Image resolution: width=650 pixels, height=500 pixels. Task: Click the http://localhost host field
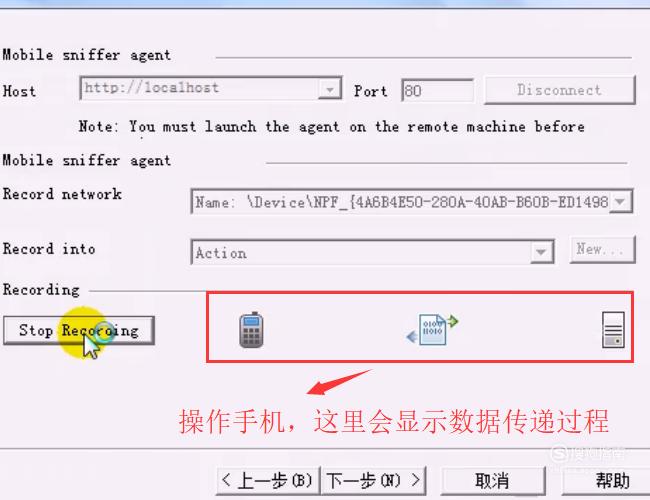[x=211, y=88]
